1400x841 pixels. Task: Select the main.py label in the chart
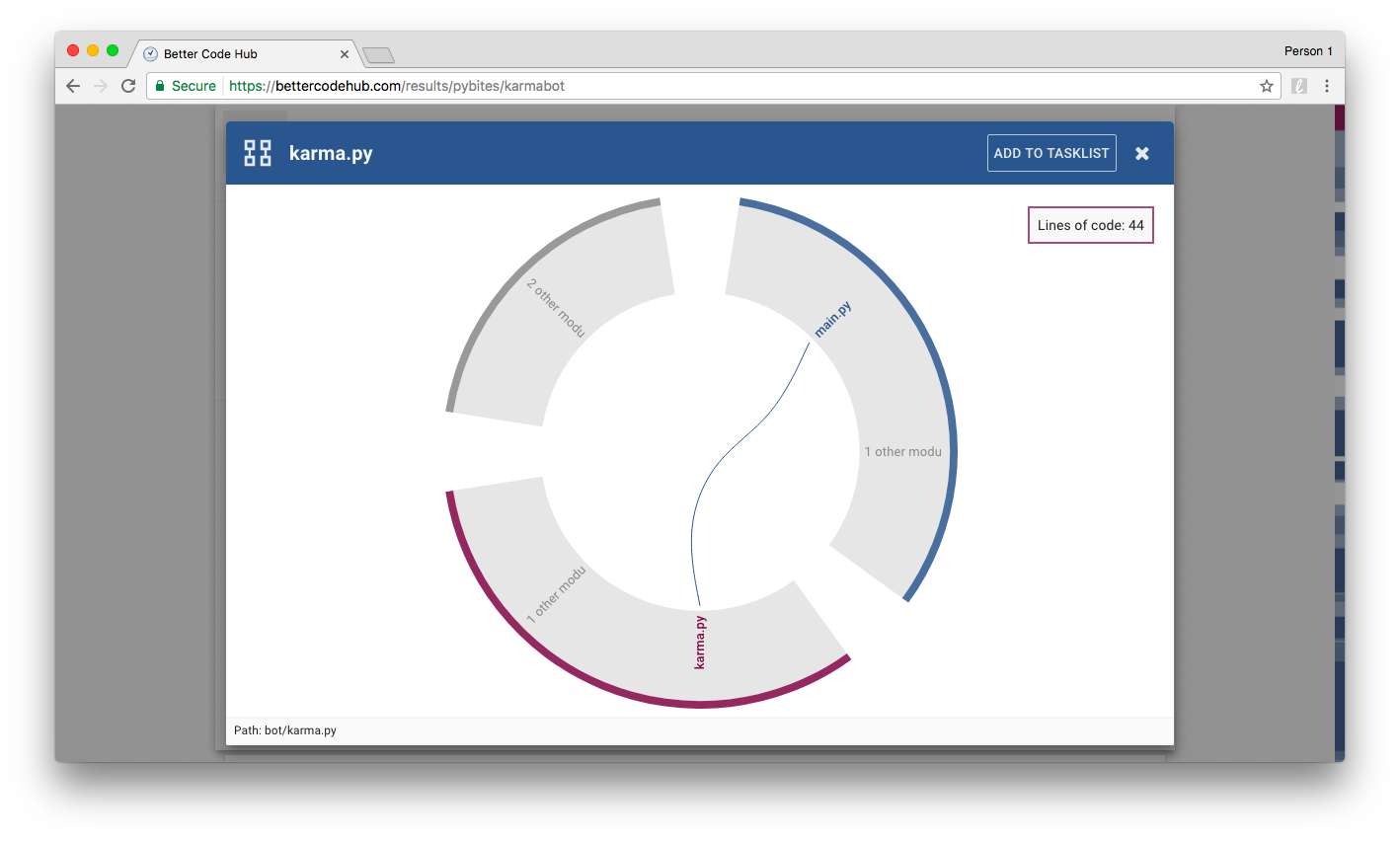832,320
